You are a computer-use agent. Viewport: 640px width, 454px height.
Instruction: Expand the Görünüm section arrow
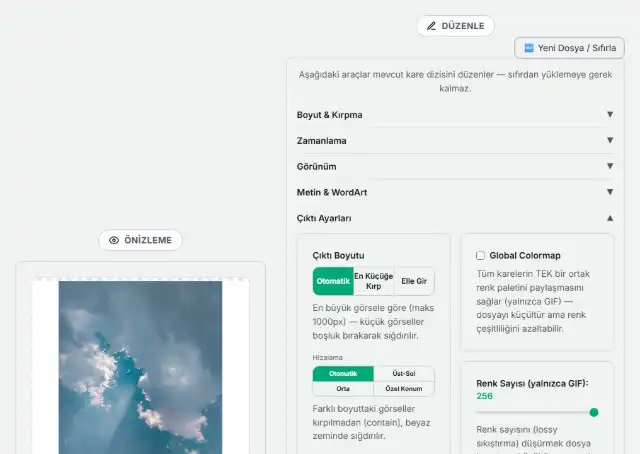tap(610, 166)
